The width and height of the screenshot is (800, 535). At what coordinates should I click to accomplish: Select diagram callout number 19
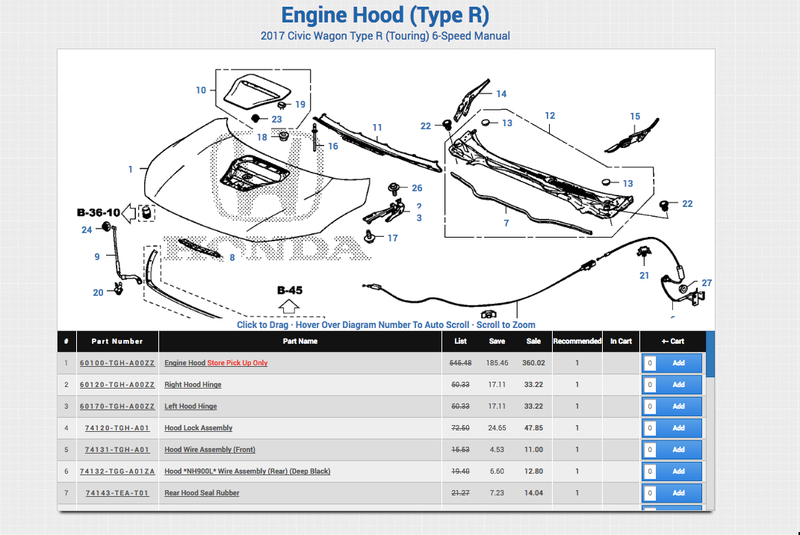click(300, 105)
